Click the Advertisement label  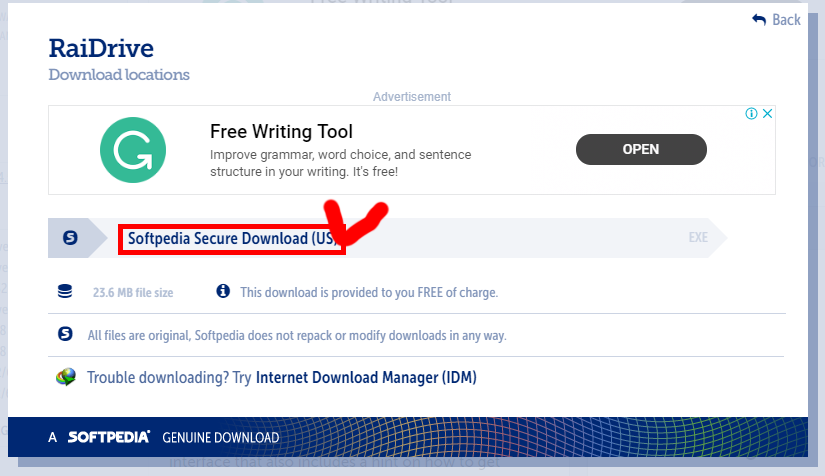(x=412, y=97)
